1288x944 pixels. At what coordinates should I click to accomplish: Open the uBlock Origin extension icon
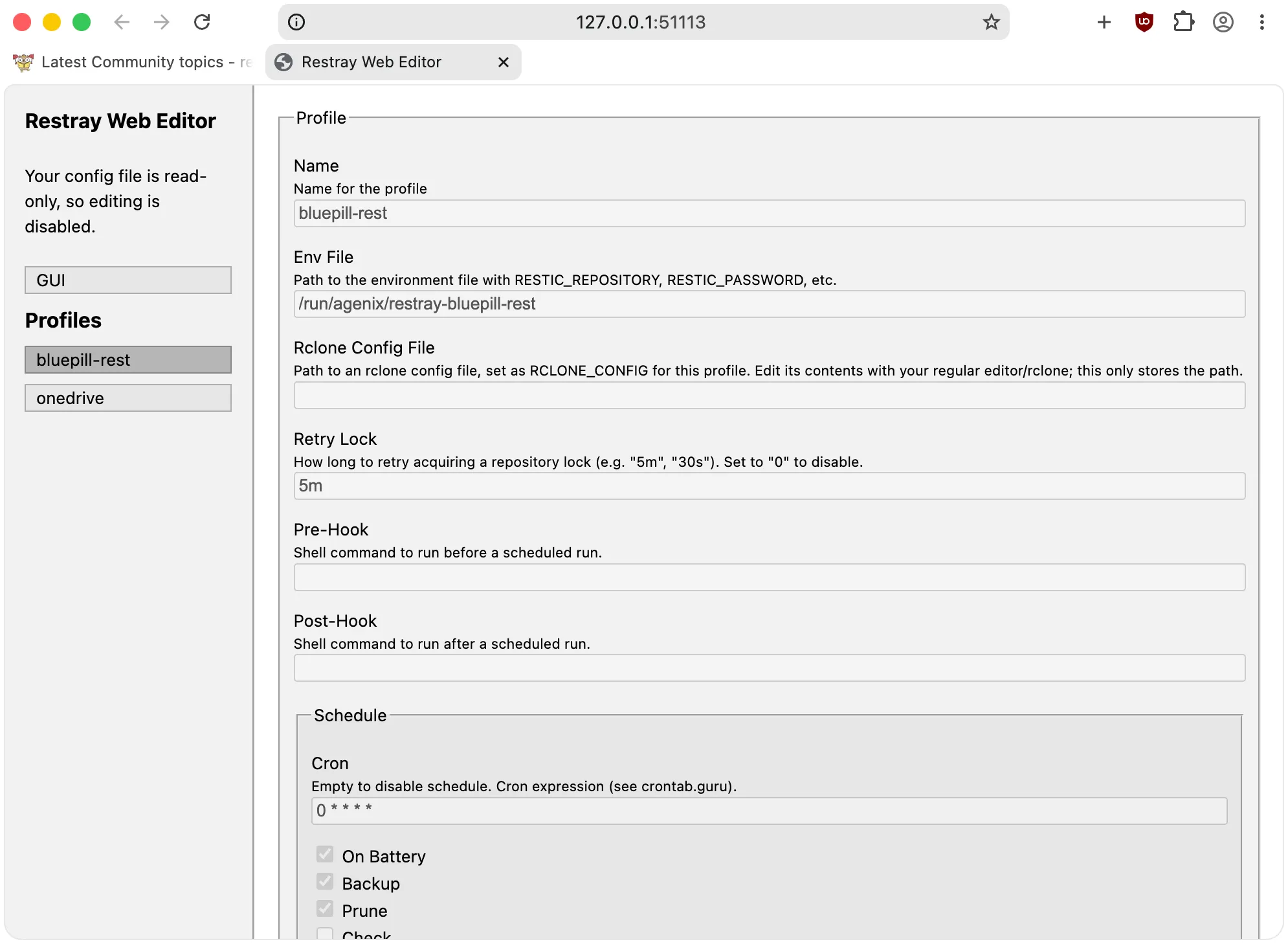(x=1144, y=22)
